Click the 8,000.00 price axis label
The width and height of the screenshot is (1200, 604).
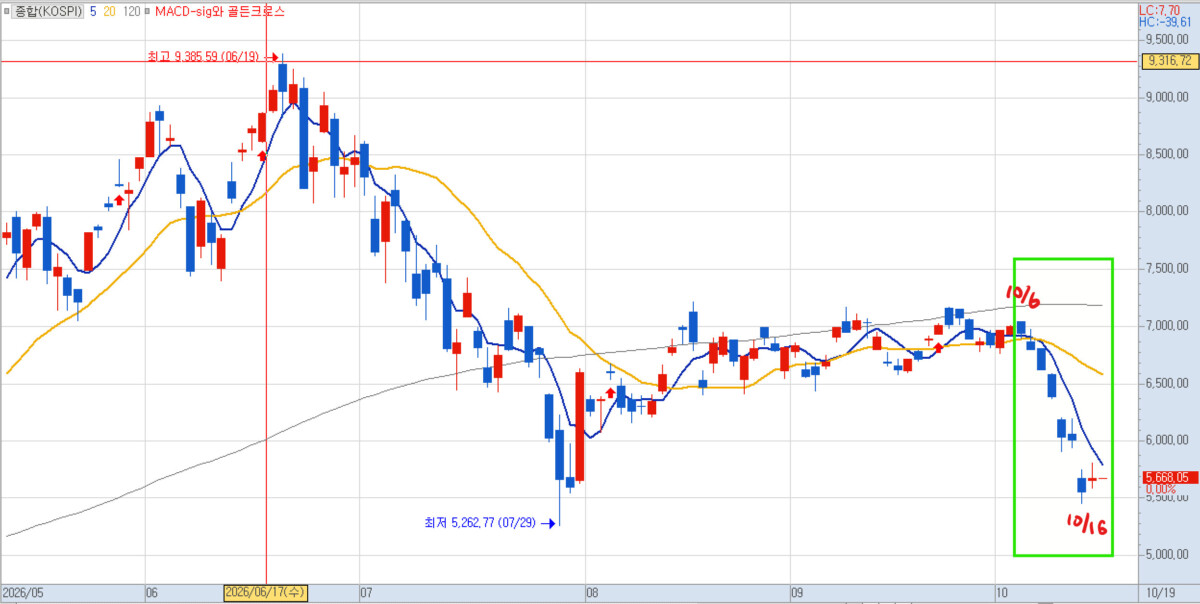(1167, 211)
